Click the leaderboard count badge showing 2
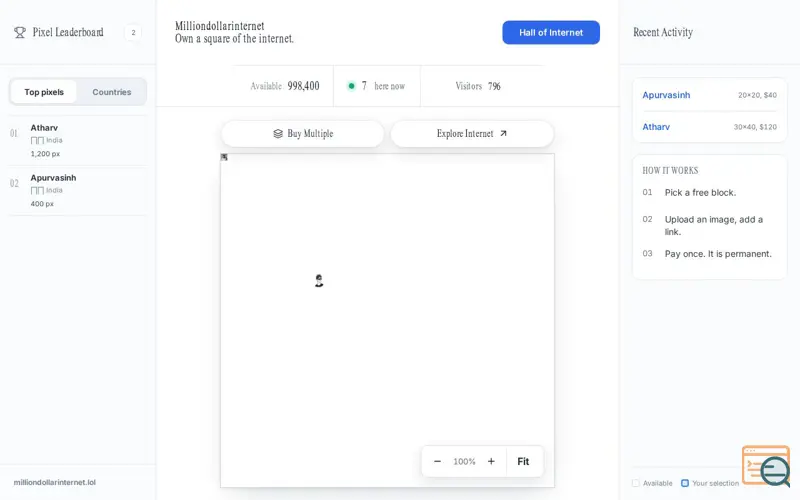The image size is (800, 500). point(133,32)
